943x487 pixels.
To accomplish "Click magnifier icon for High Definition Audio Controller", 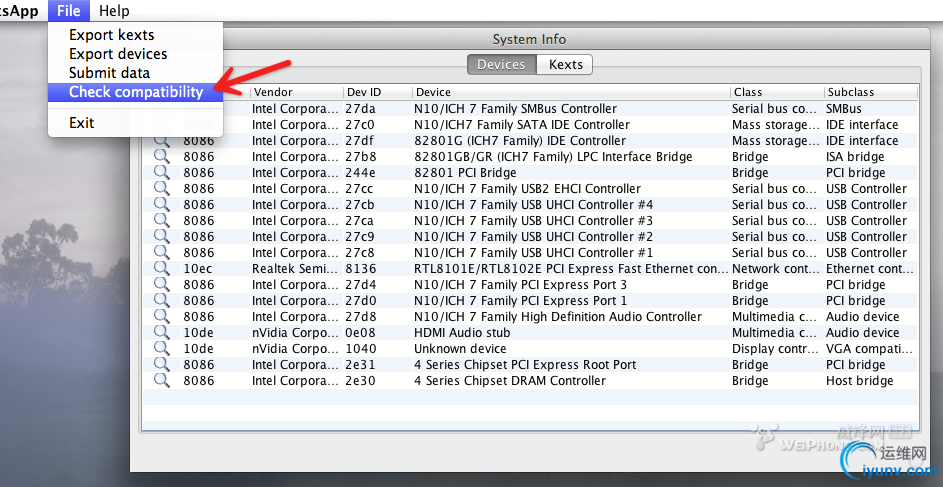I will pyautogui.click(x=161, y=316).
